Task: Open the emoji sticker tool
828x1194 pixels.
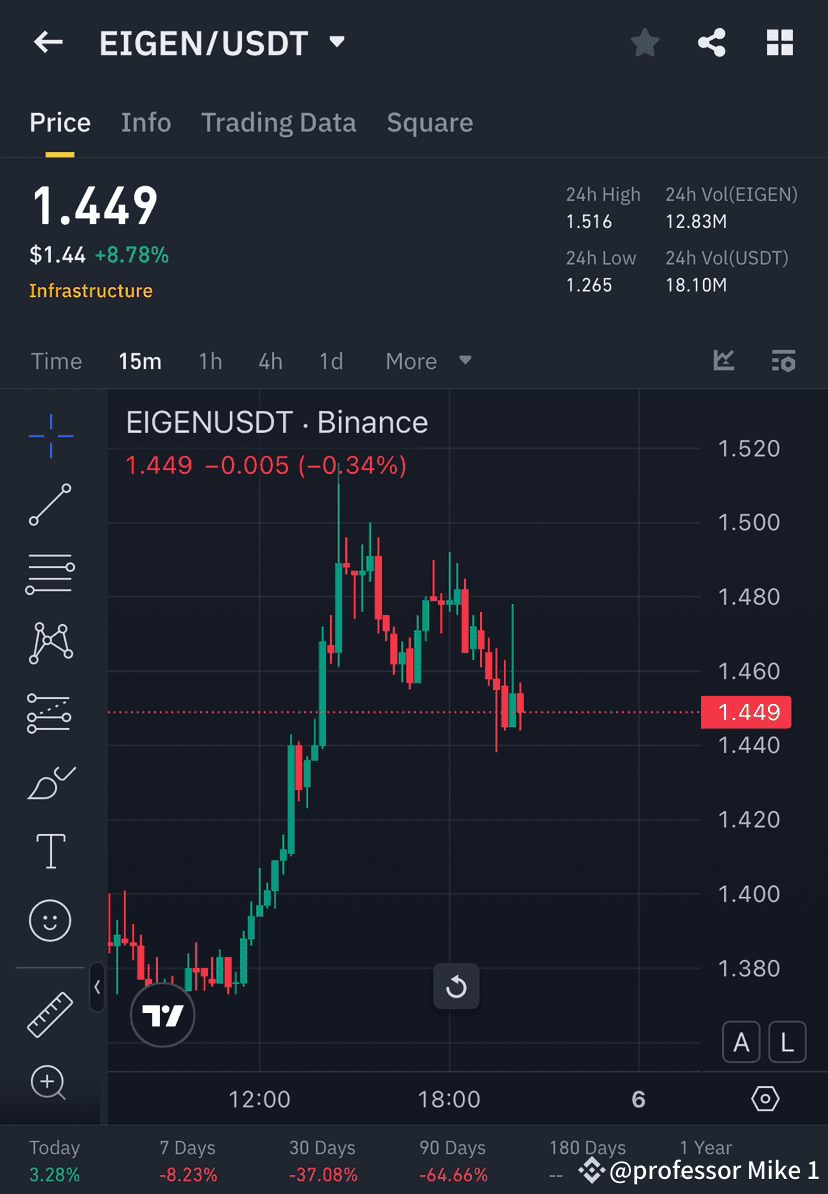Action: [x=50, y=920]
